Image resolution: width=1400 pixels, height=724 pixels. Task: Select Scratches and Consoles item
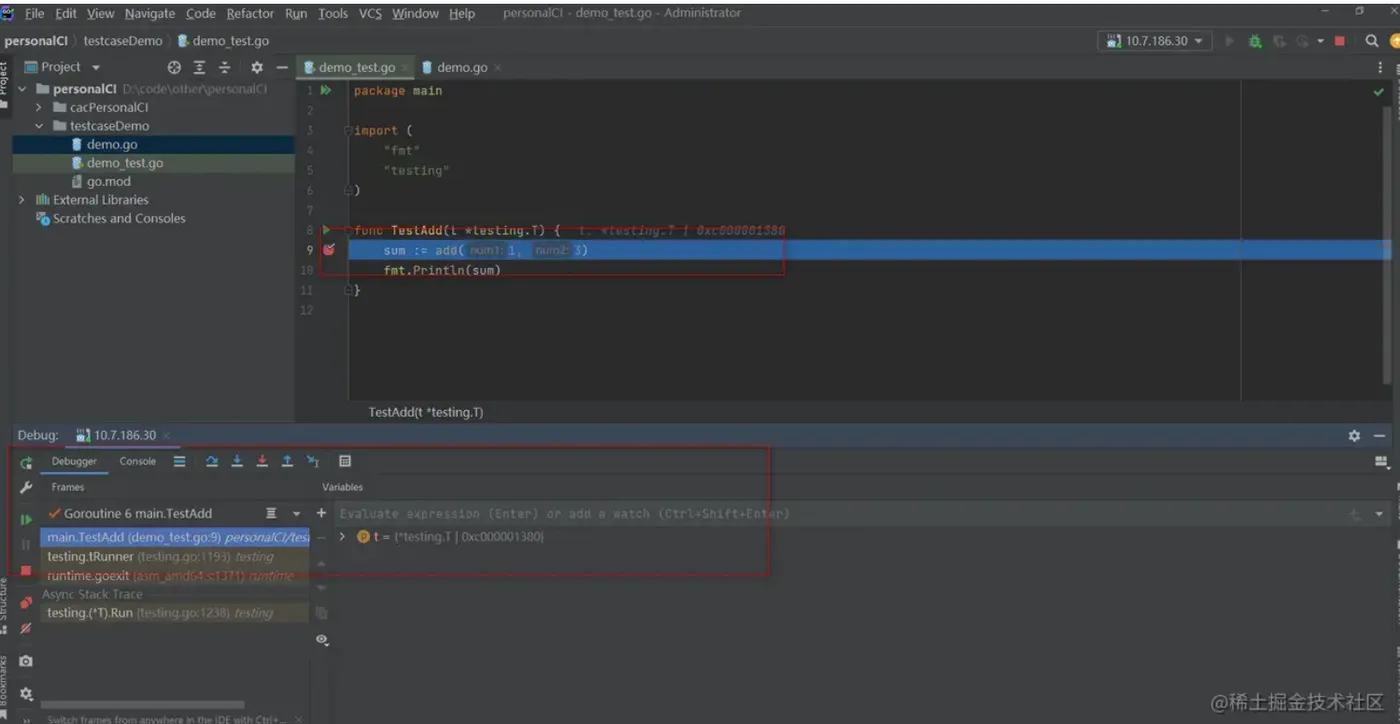pyautogui.click(x=119, y=218)
